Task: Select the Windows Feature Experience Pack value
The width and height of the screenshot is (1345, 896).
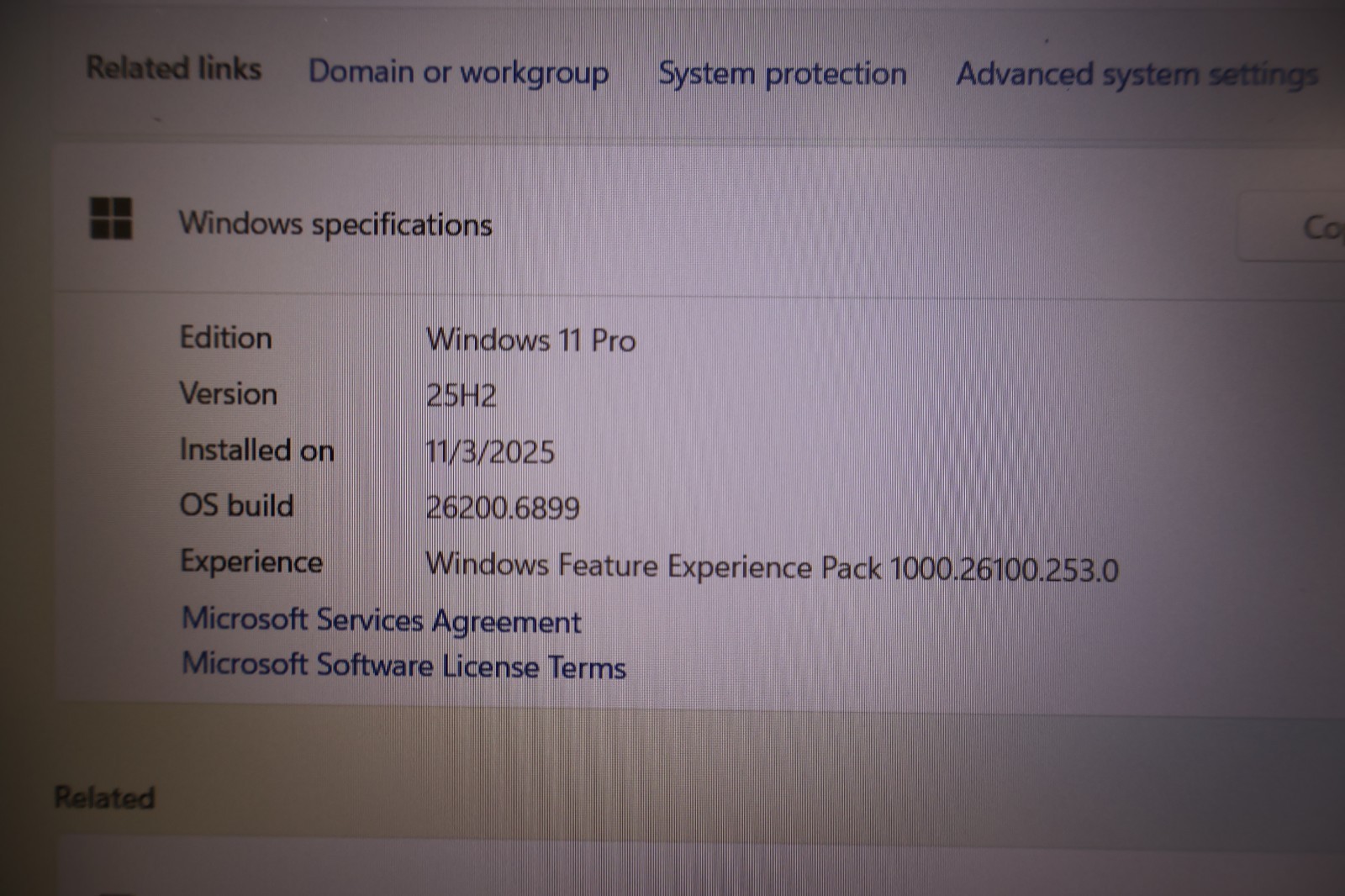Action: 772,567
